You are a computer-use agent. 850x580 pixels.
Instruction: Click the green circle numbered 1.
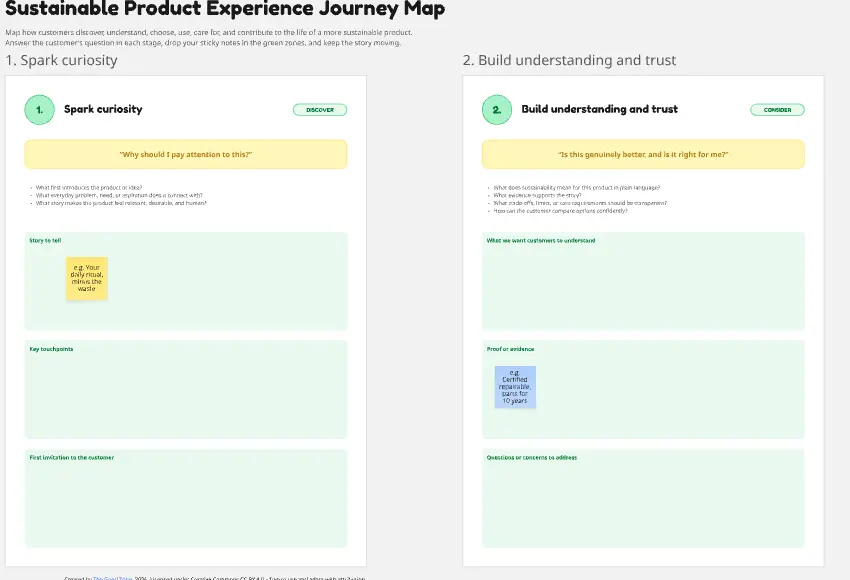(x=40, y=109)
